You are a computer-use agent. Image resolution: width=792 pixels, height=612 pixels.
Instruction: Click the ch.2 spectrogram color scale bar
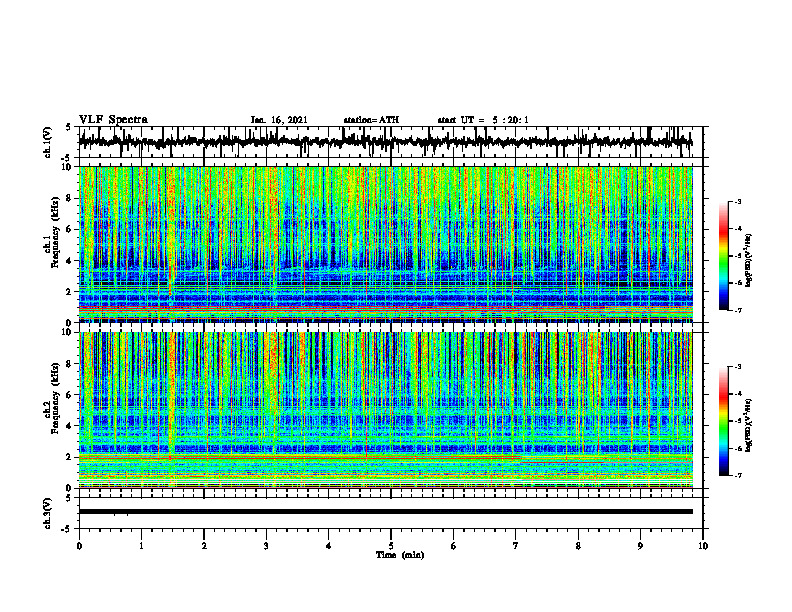click(x=723, y=421)
